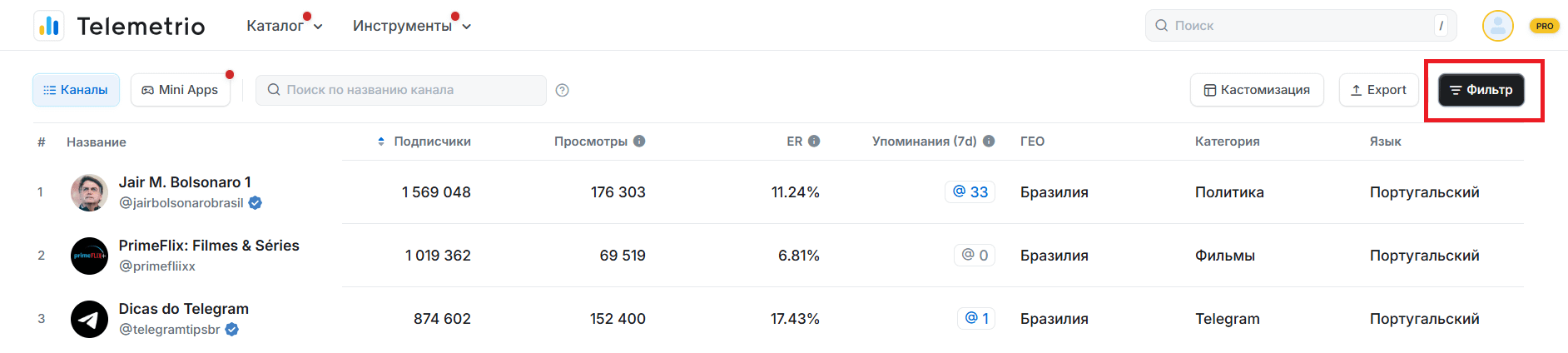1568x353 pixels.
Task: Switch to the Mini Apps tab
Action: (180, 90)
